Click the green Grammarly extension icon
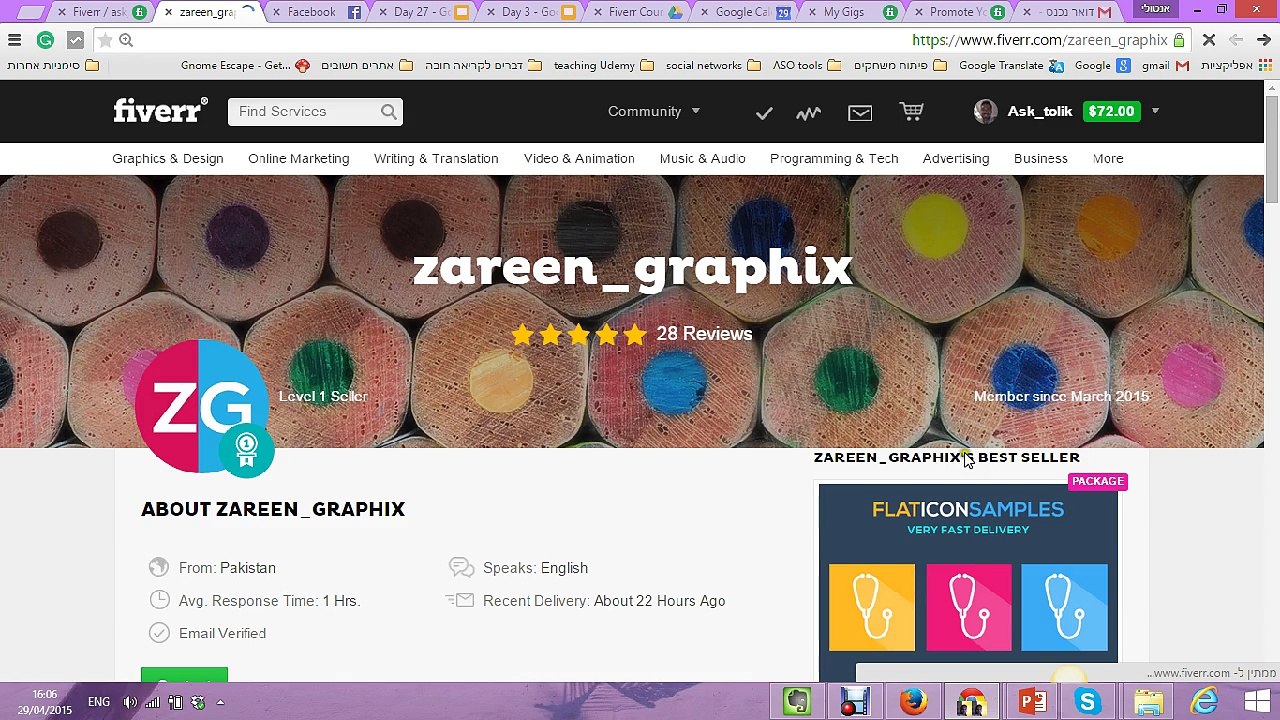The width and height of the screenshot is (1280, 720). [45, 40]
